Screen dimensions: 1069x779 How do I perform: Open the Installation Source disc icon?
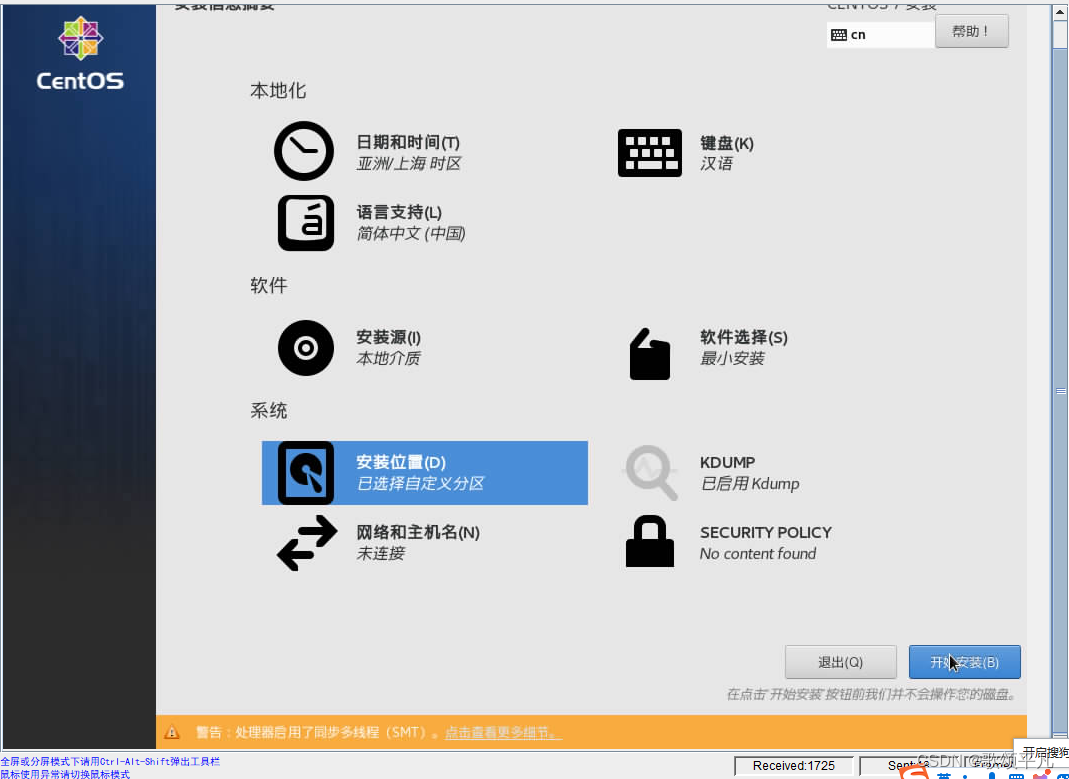pos(305,348)
